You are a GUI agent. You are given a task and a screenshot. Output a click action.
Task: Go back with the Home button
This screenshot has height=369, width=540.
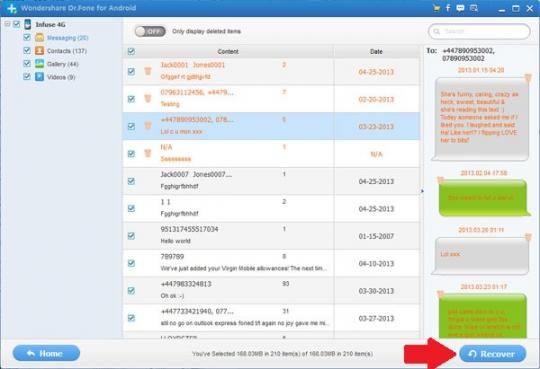[46, 353]
